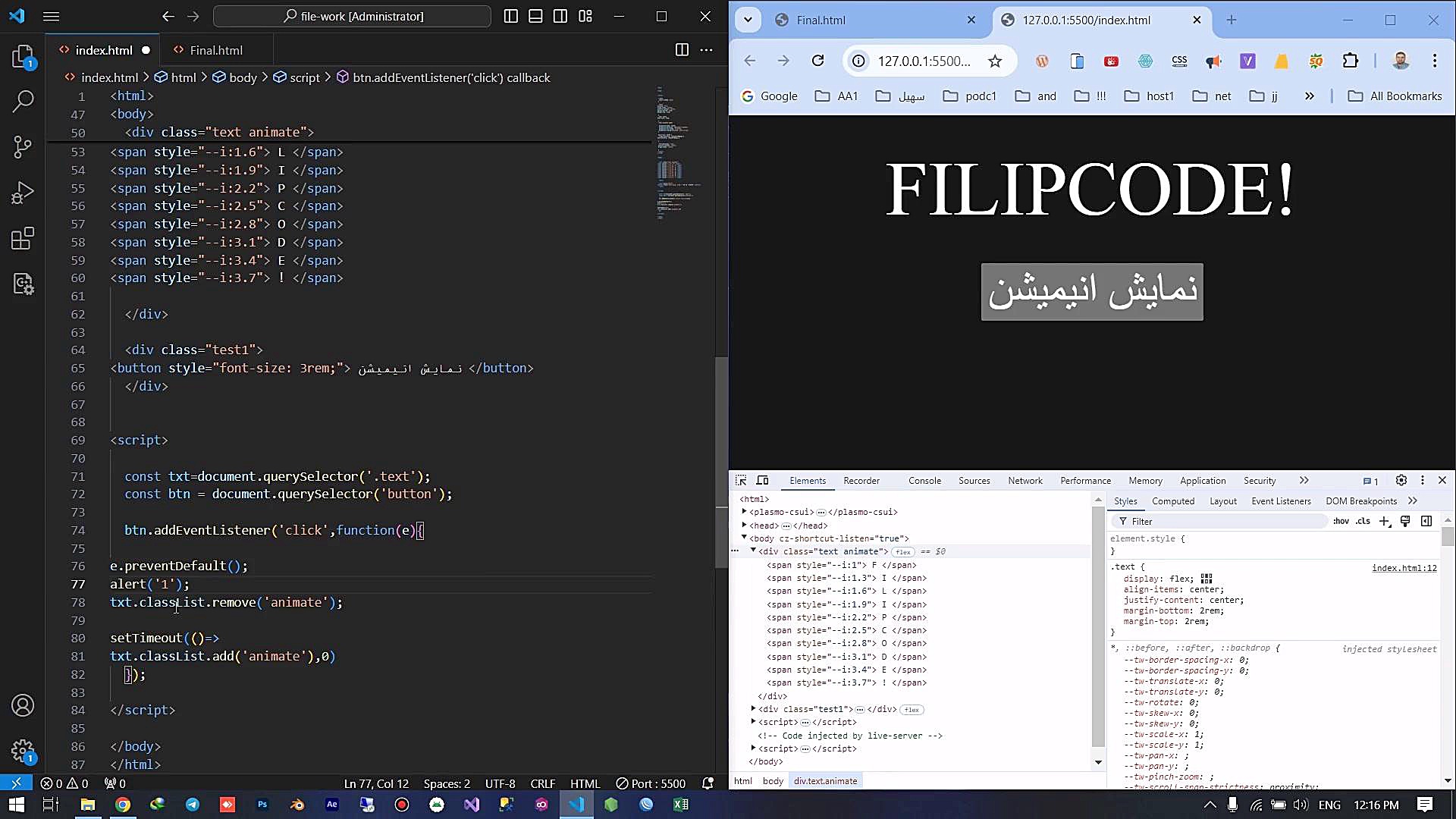
Task: Open the Source Control view
Action: [24, 147]
